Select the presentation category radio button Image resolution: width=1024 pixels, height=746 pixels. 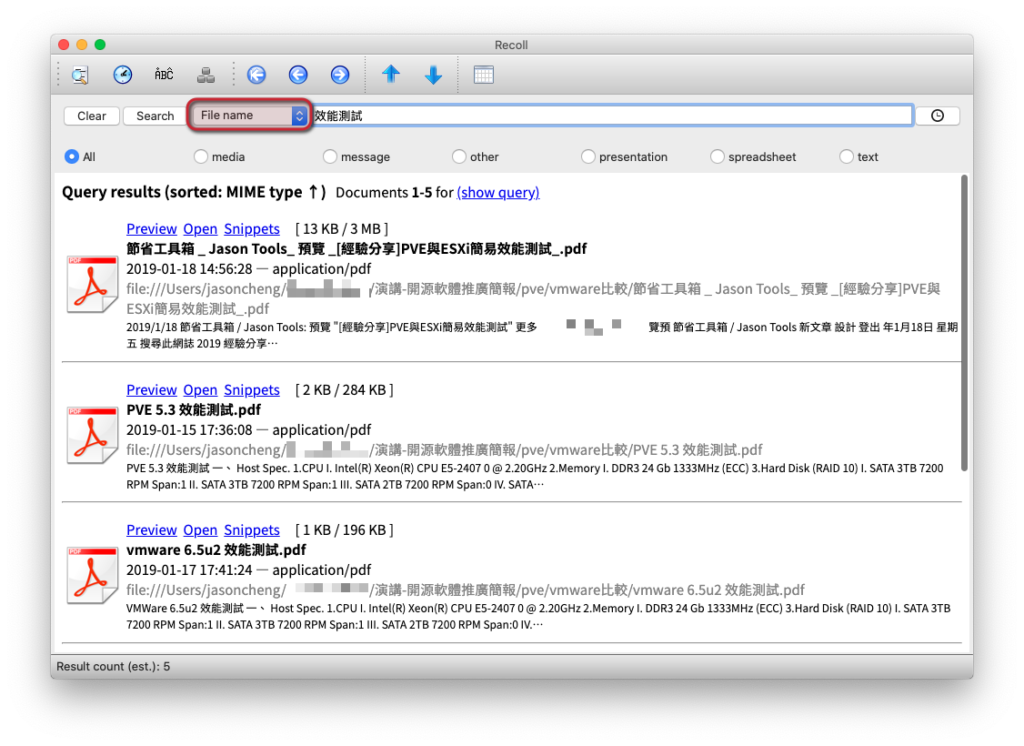(588, 157)
